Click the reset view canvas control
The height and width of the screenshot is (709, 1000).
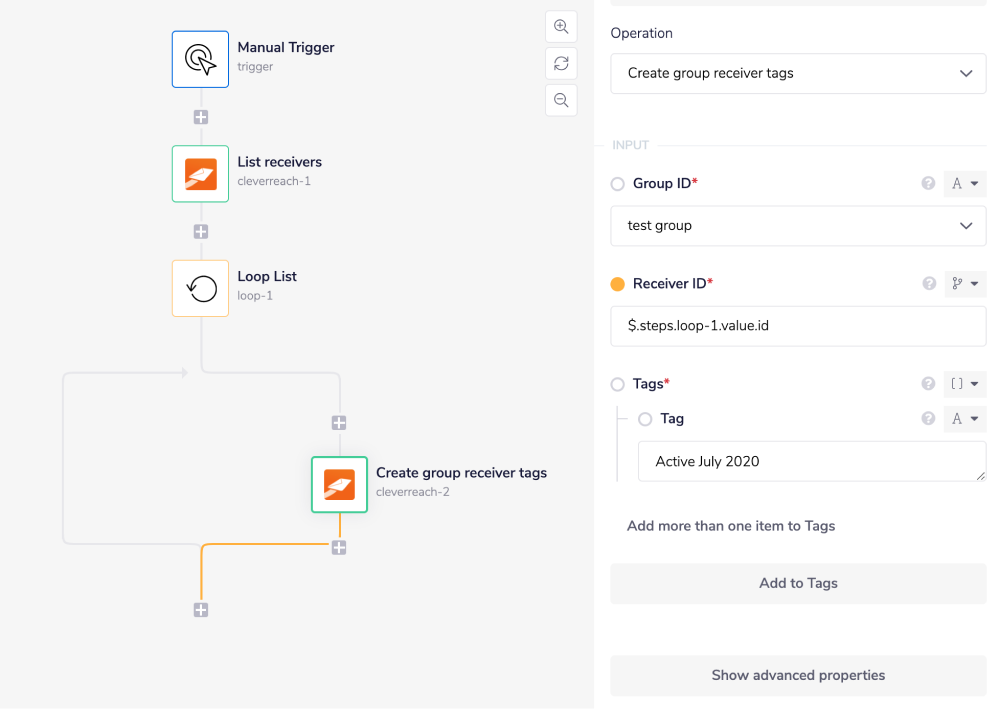tap(561, 63)
